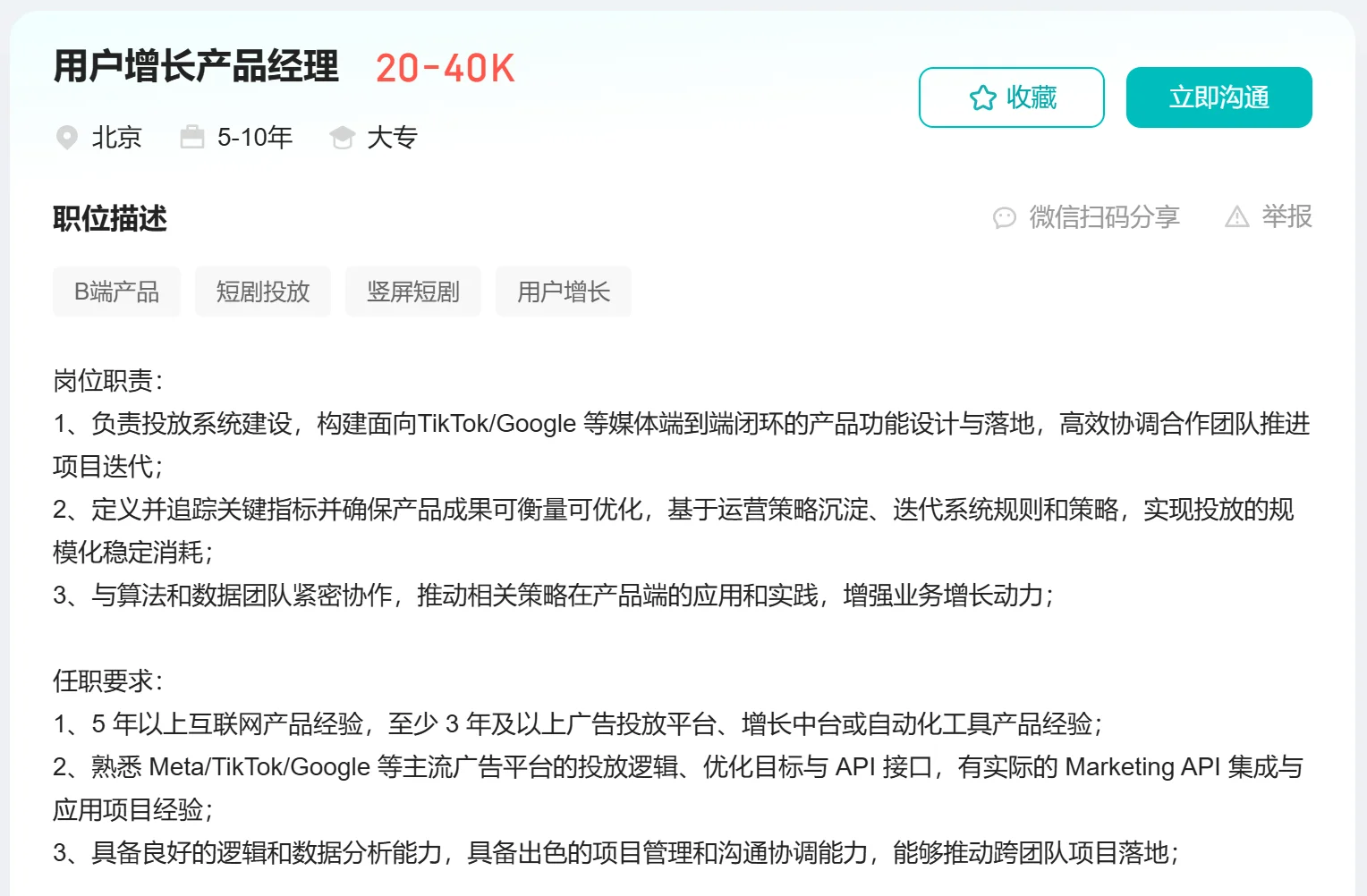This screenshot has height=896, width=1367.
Task: Select the 用户增长 tag
Action: [564, 292]
